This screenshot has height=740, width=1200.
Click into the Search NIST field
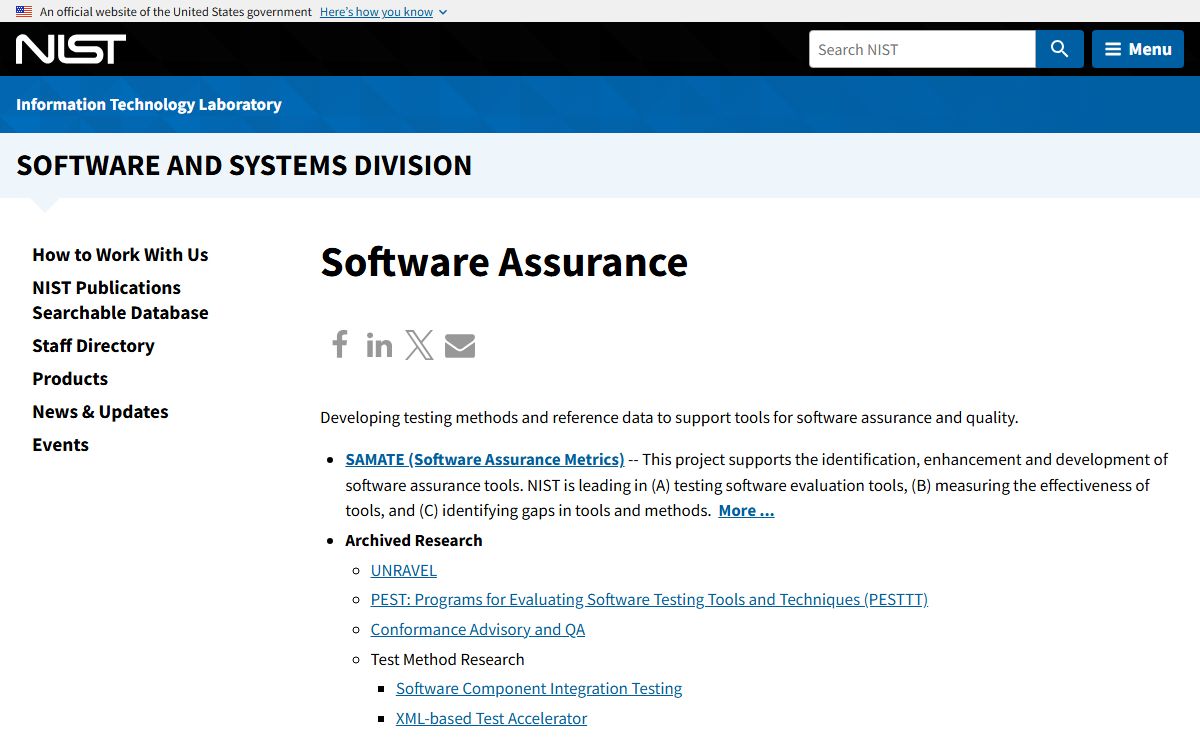[x=922, y=49]
